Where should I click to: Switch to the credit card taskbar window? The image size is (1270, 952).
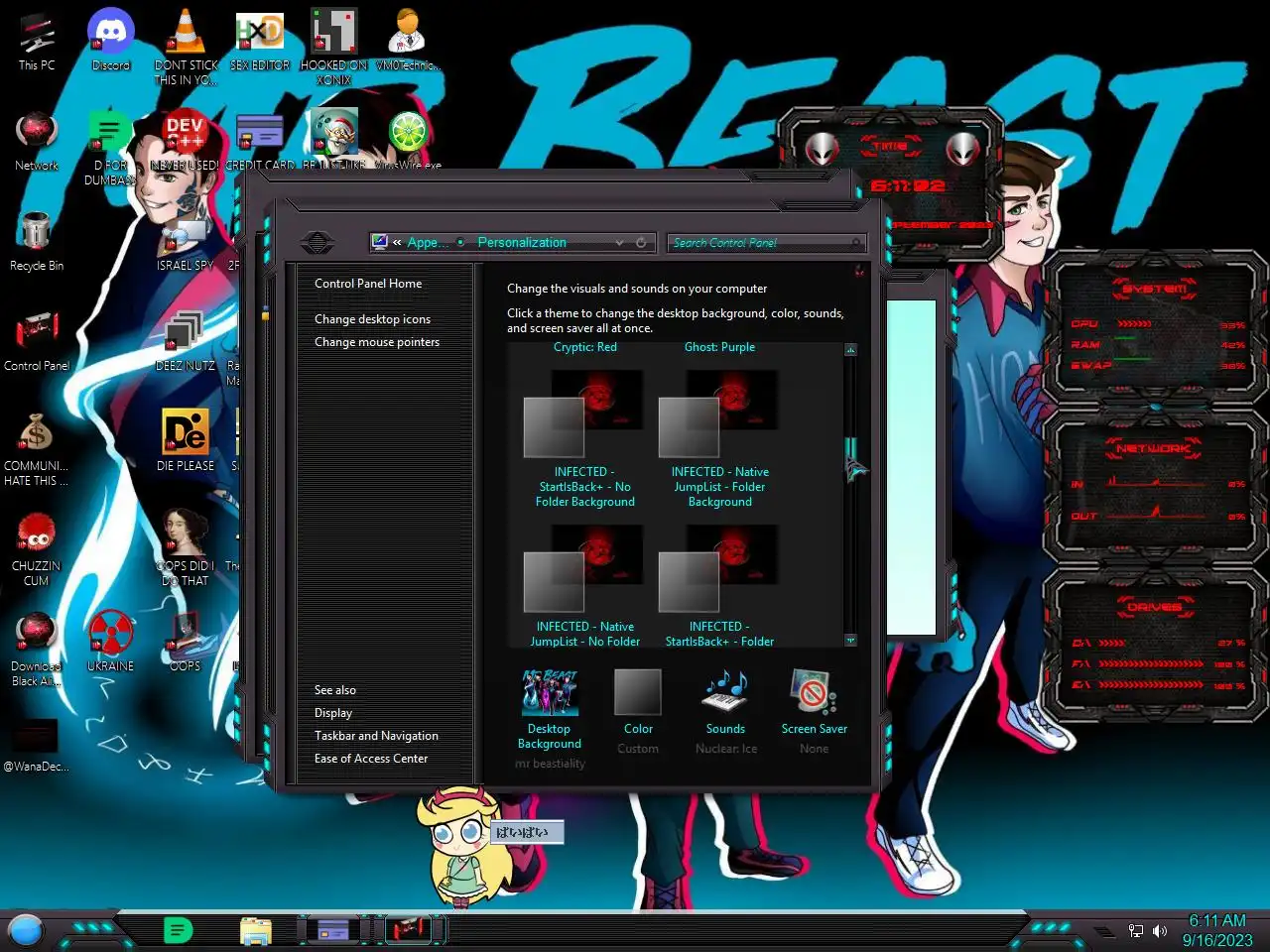click(x=332, y=930)
